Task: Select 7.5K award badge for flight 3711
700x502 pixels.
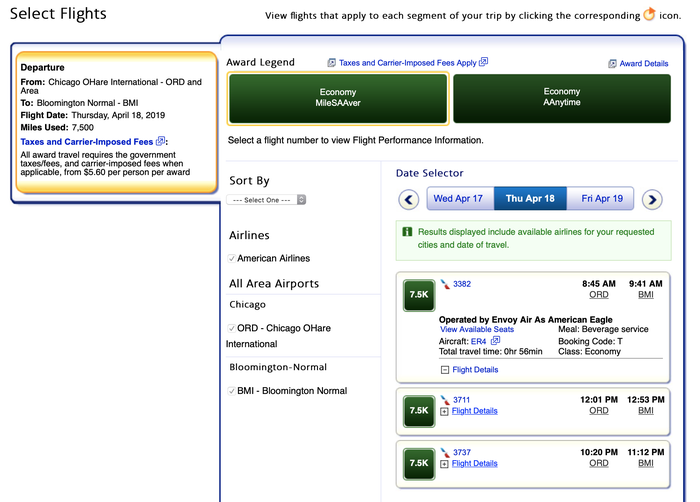Action: (419, 411)
